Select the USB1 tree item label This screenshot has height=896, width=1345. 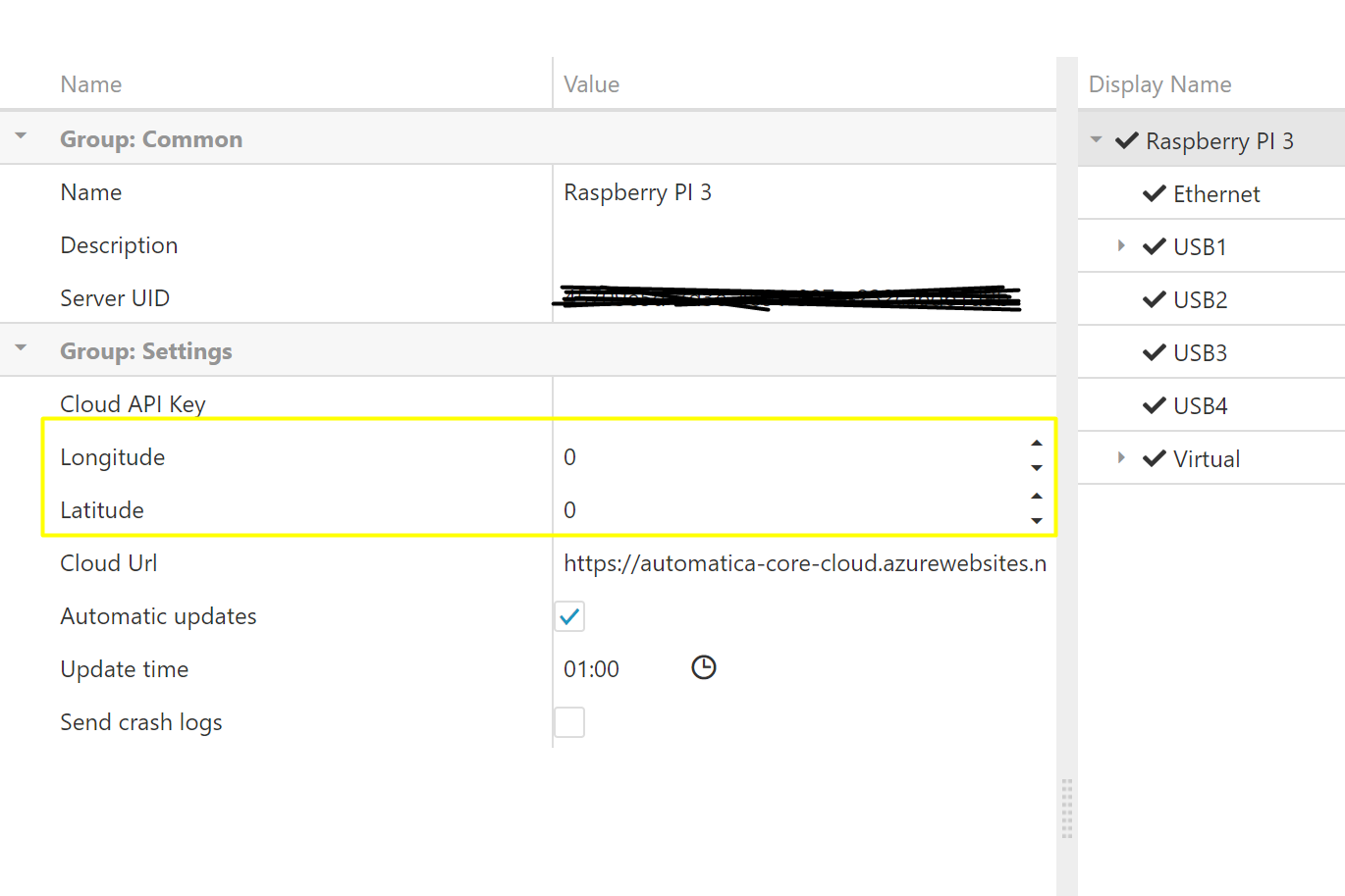click(x=1200, y=247)
